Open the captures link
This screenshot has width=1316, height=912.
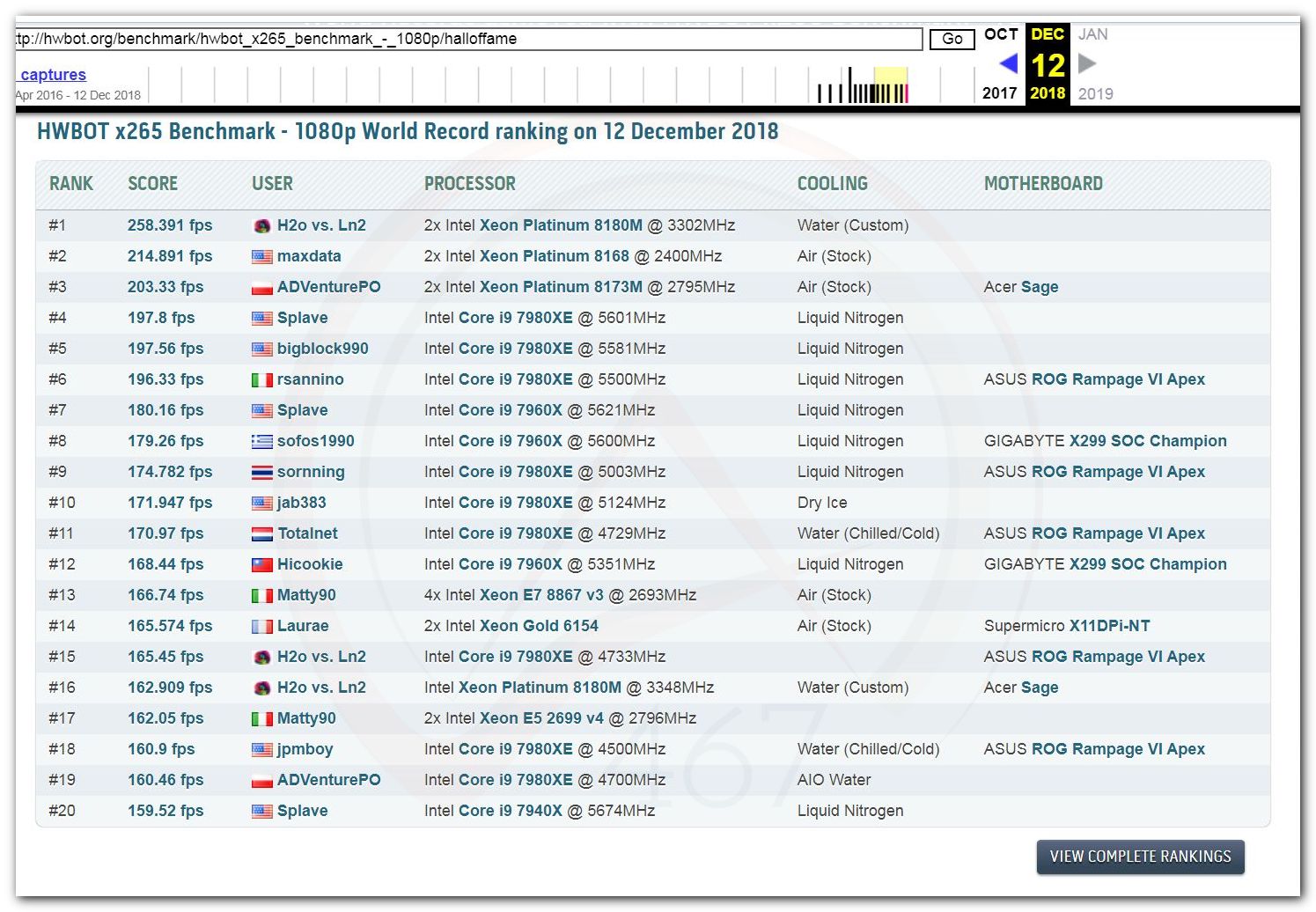[53, 75]
